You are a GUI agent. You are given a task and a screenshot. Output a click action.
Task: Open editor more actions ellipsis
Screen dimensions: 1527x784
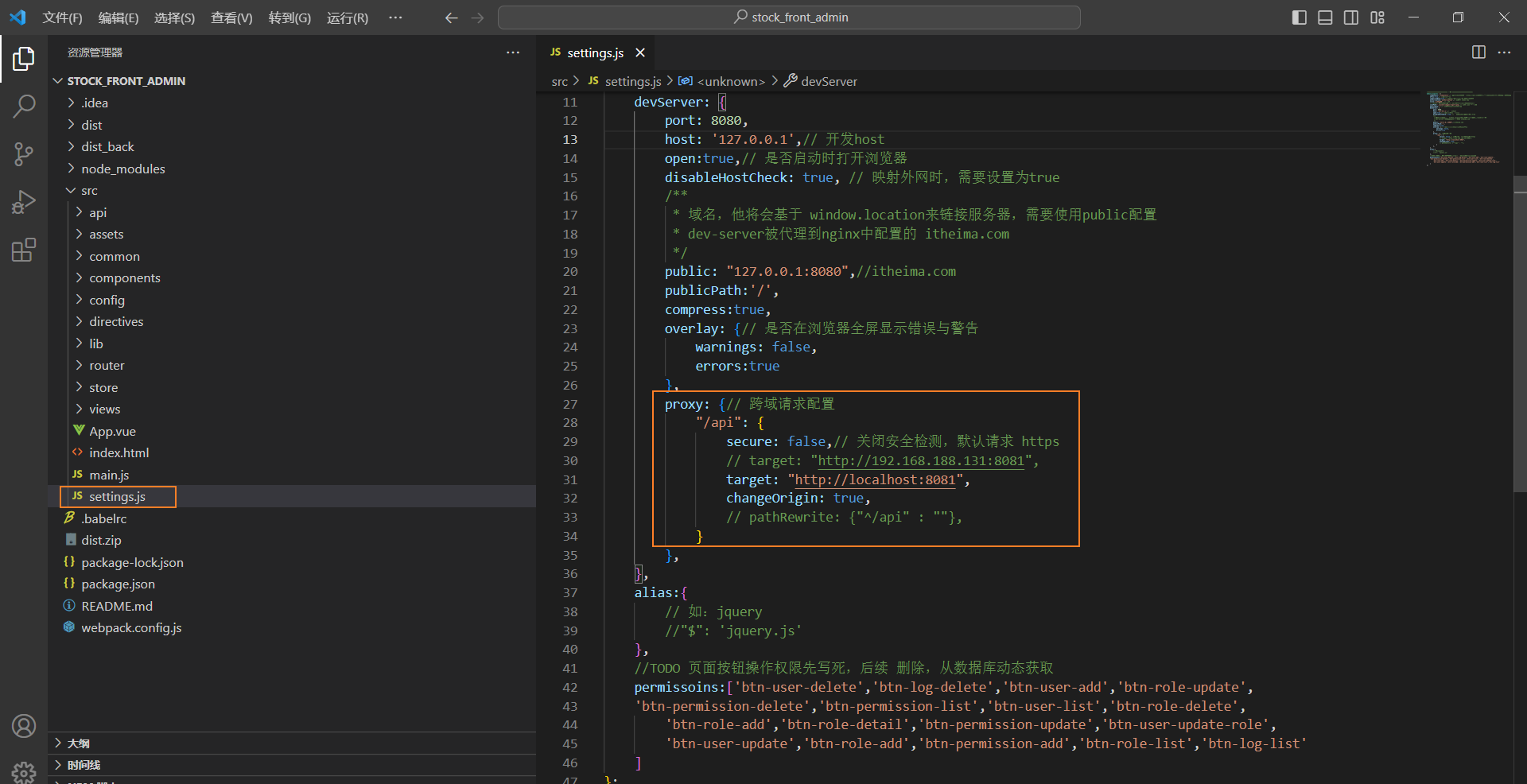[1504, 52]
